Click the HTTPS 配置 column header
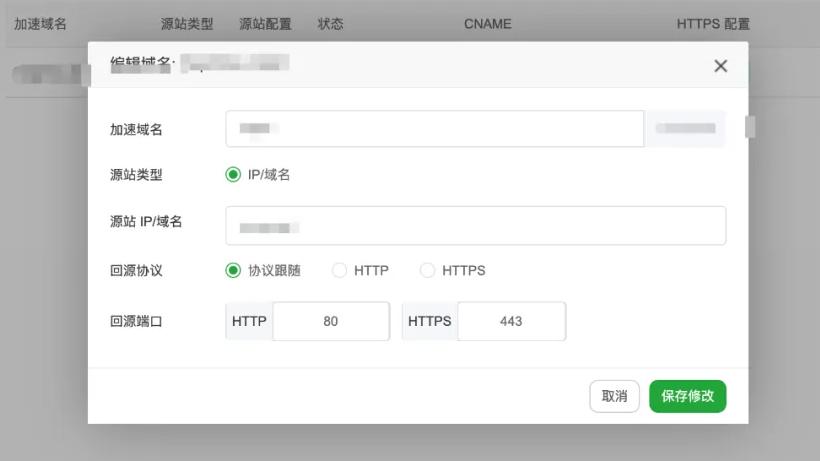 (713, 24)
